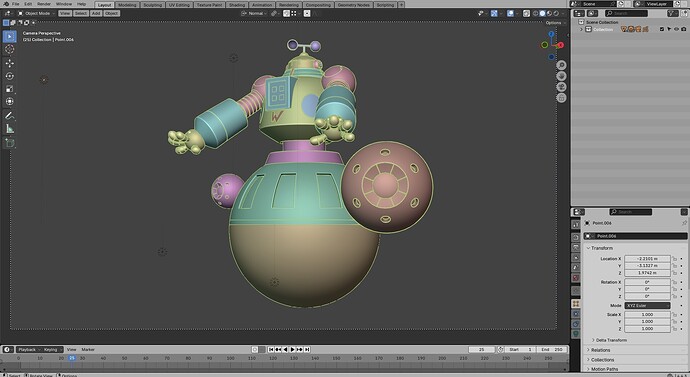The height and width of the screenshot is (377, 690).
Task: Open rotation Mode XYZ Euler dropdown
Action: pos(647,305)
